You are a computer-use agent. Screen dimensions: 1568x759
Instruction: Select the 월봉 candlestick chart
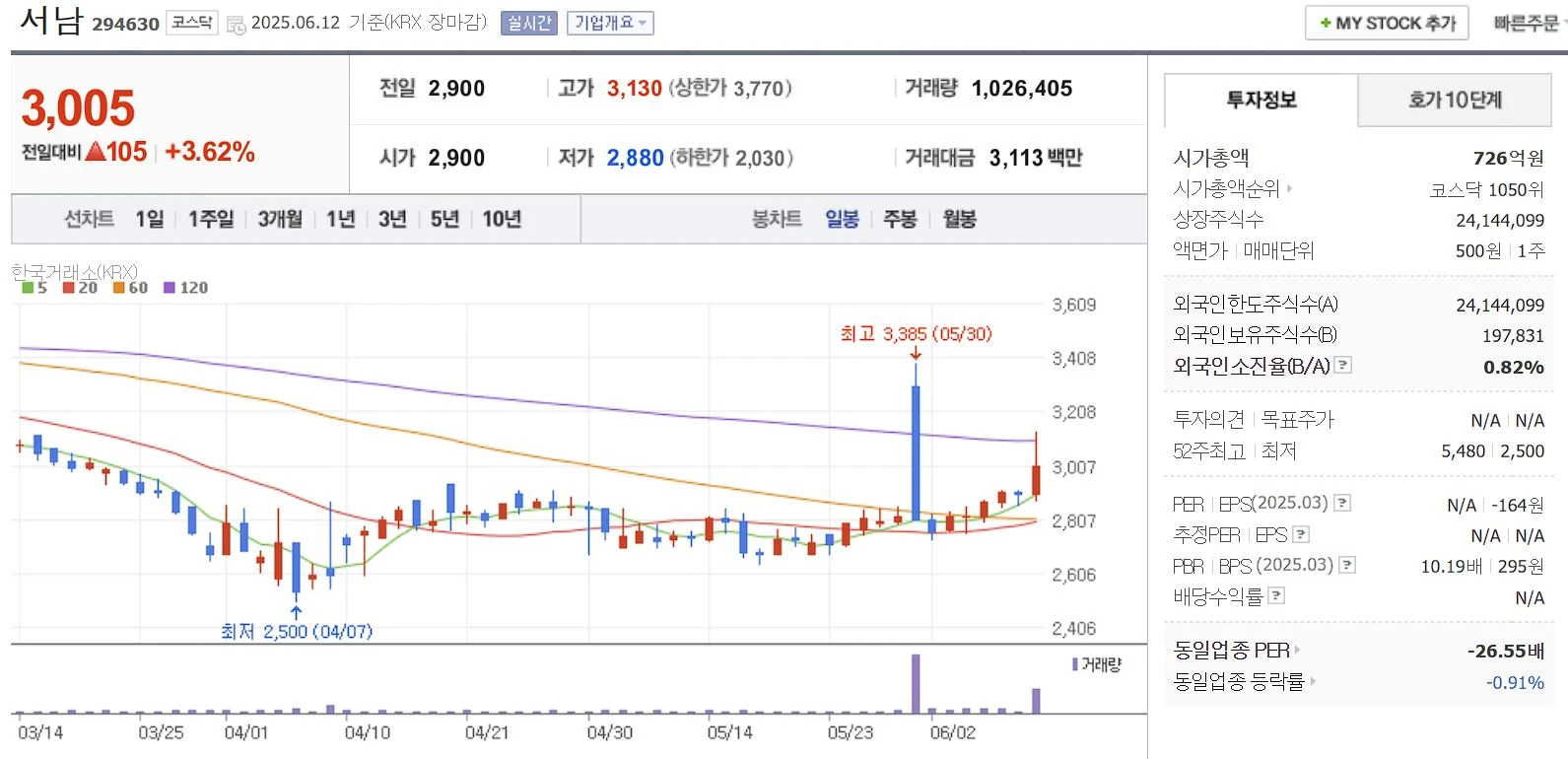(x=959, y=219)
